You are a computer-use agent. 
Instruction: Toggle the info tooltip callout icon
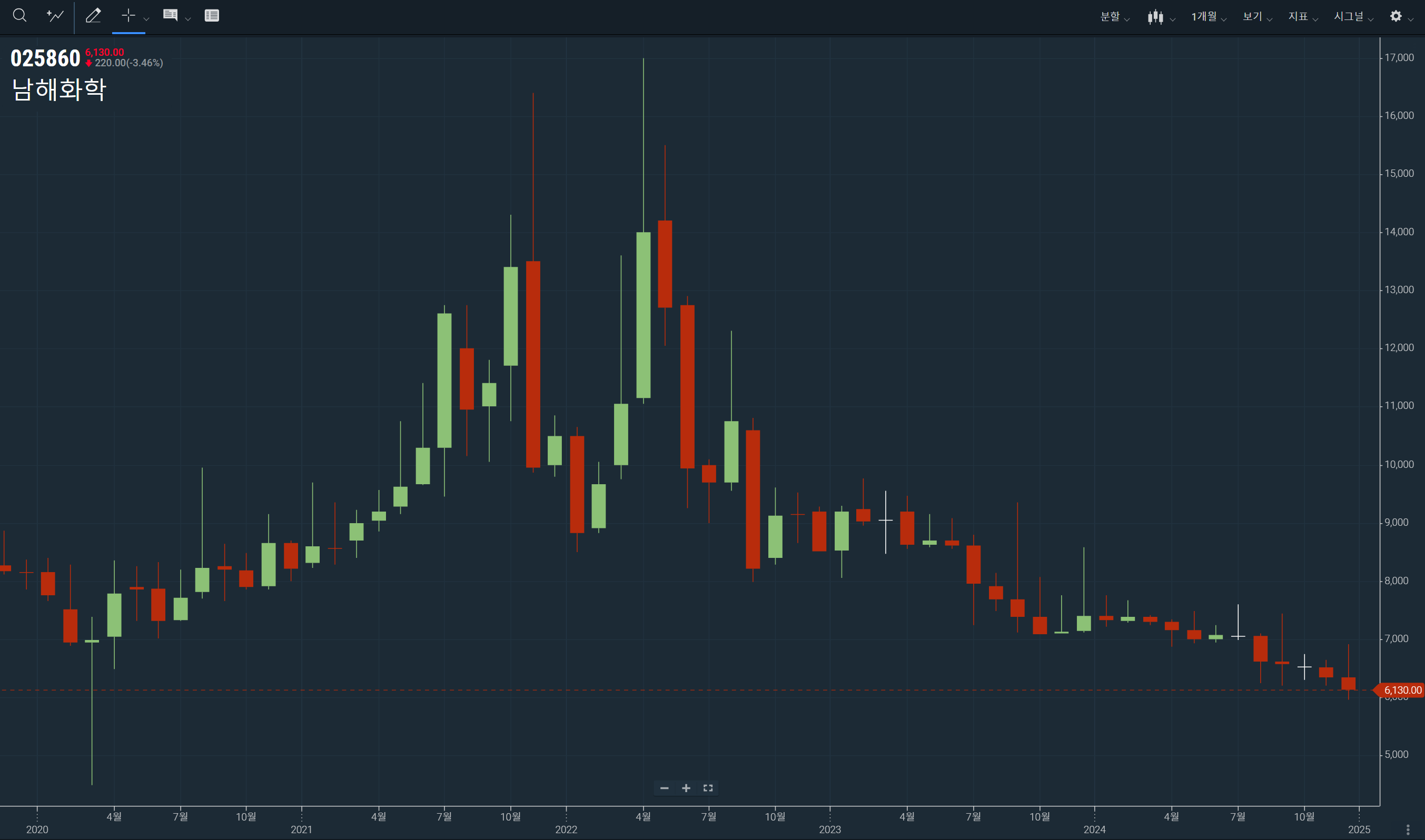pyautogui.click(x=171, y=15)
